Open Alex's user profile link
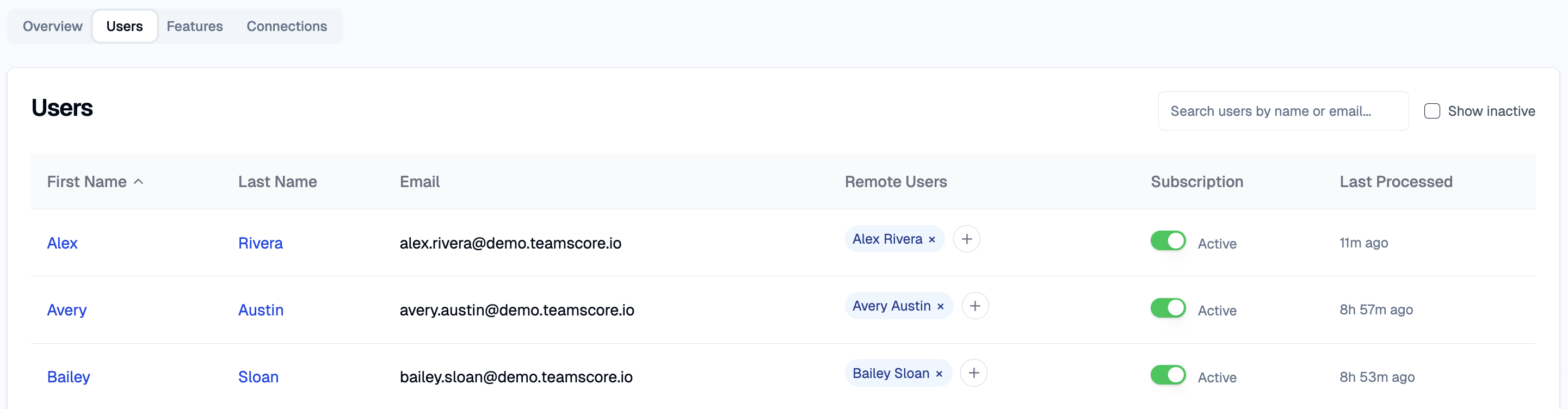 click(x=62, y=244)
